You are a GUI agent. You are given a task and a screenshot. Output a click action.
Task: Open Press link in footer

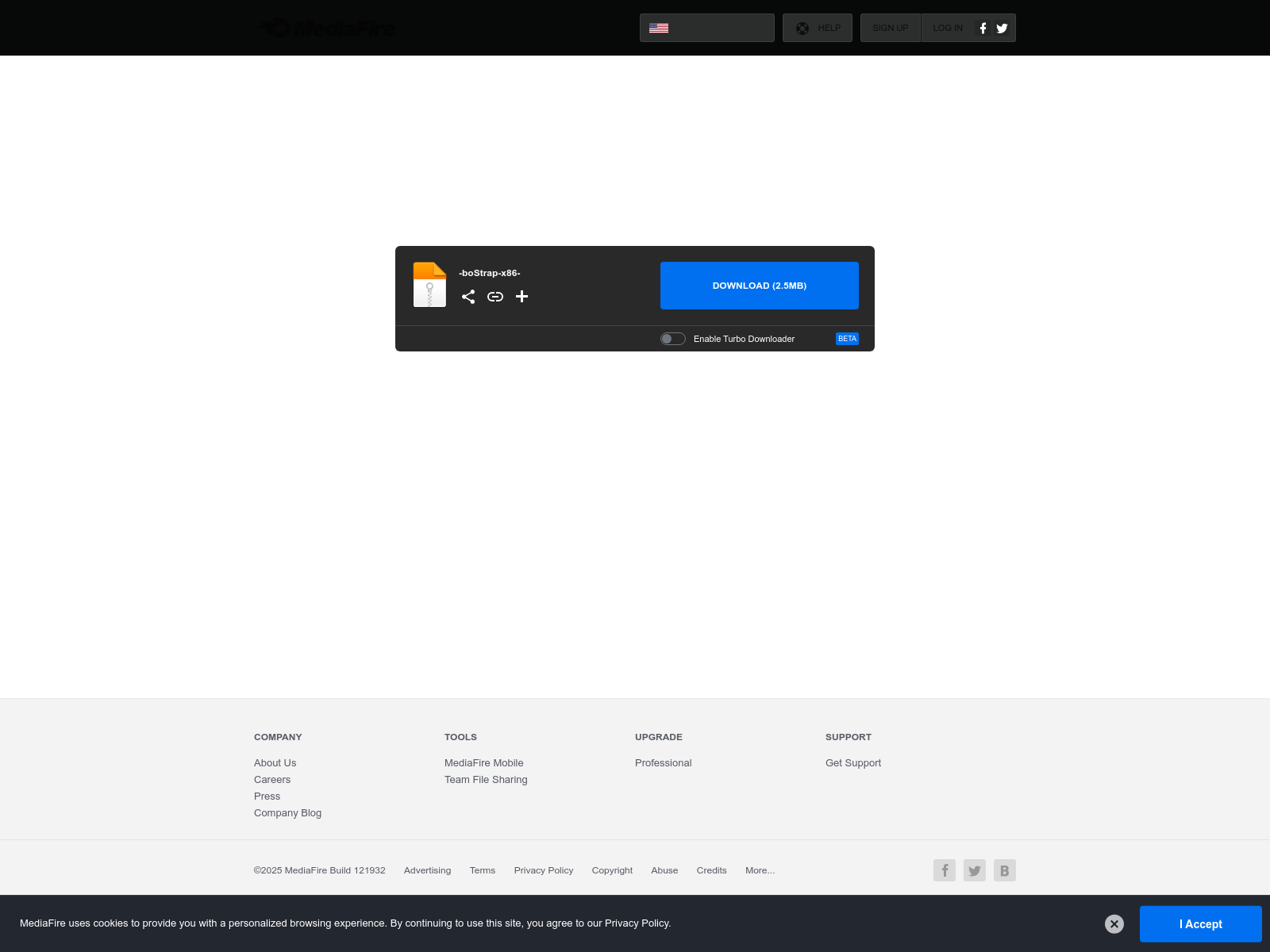267,797
